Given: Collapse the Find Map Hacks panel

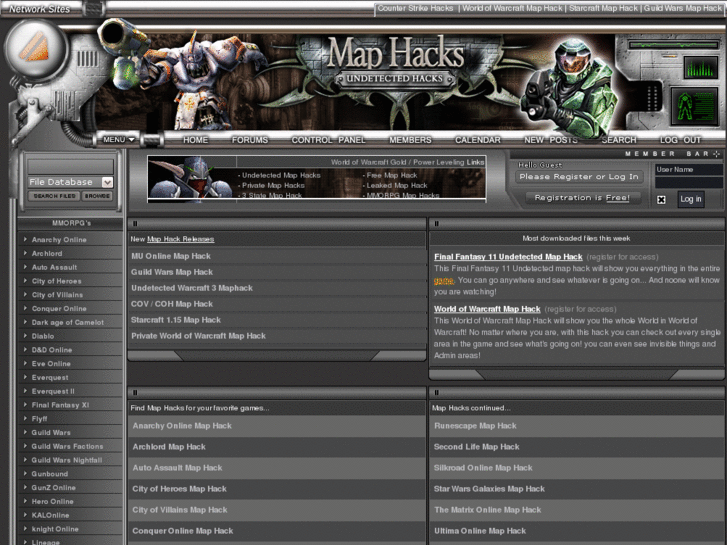Looking at the screenshot, I should tap(135, 392).
